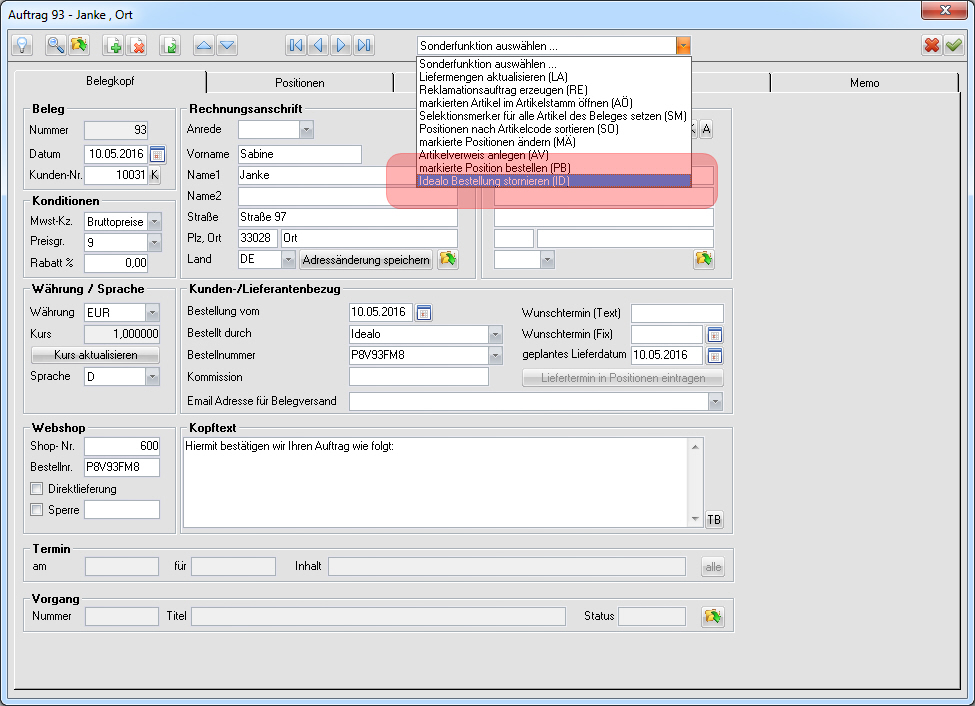
Task: Click the Rabatt % field
Action: [116, 263]
